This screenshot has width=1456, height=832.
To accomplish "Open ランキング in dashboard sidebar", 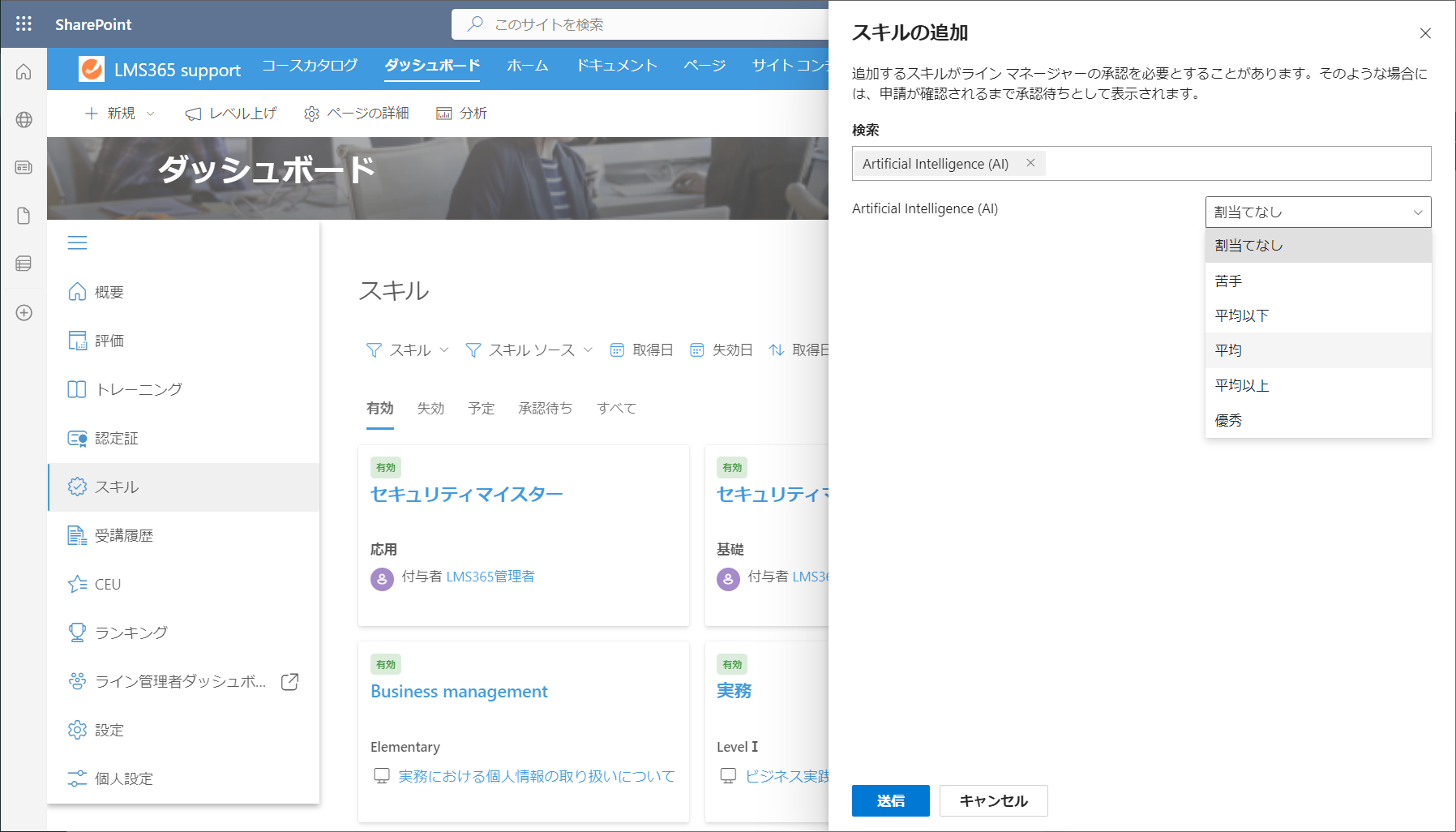I will pos(184,633).
